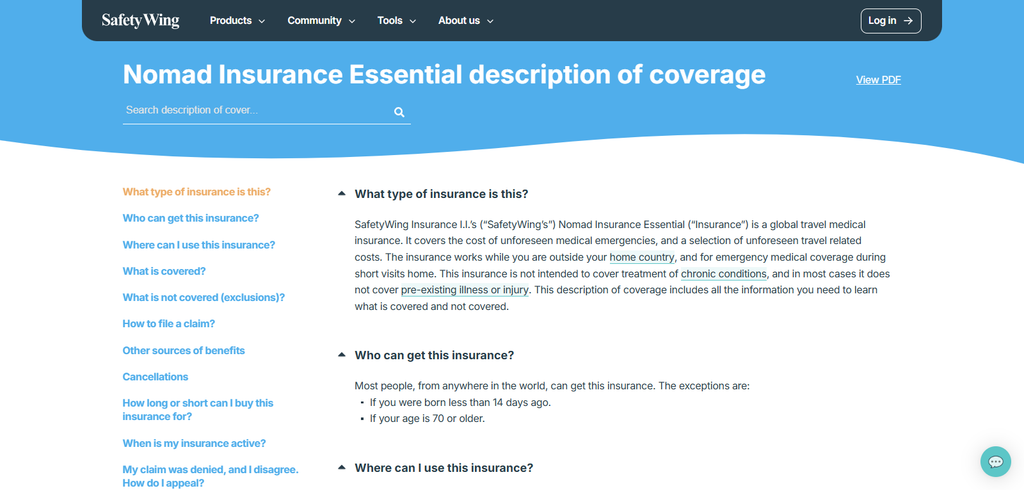Open the chat support bubble
The width and height of the screenshot is (1024, 490).
pyautogui.click(x=995, y=462)
